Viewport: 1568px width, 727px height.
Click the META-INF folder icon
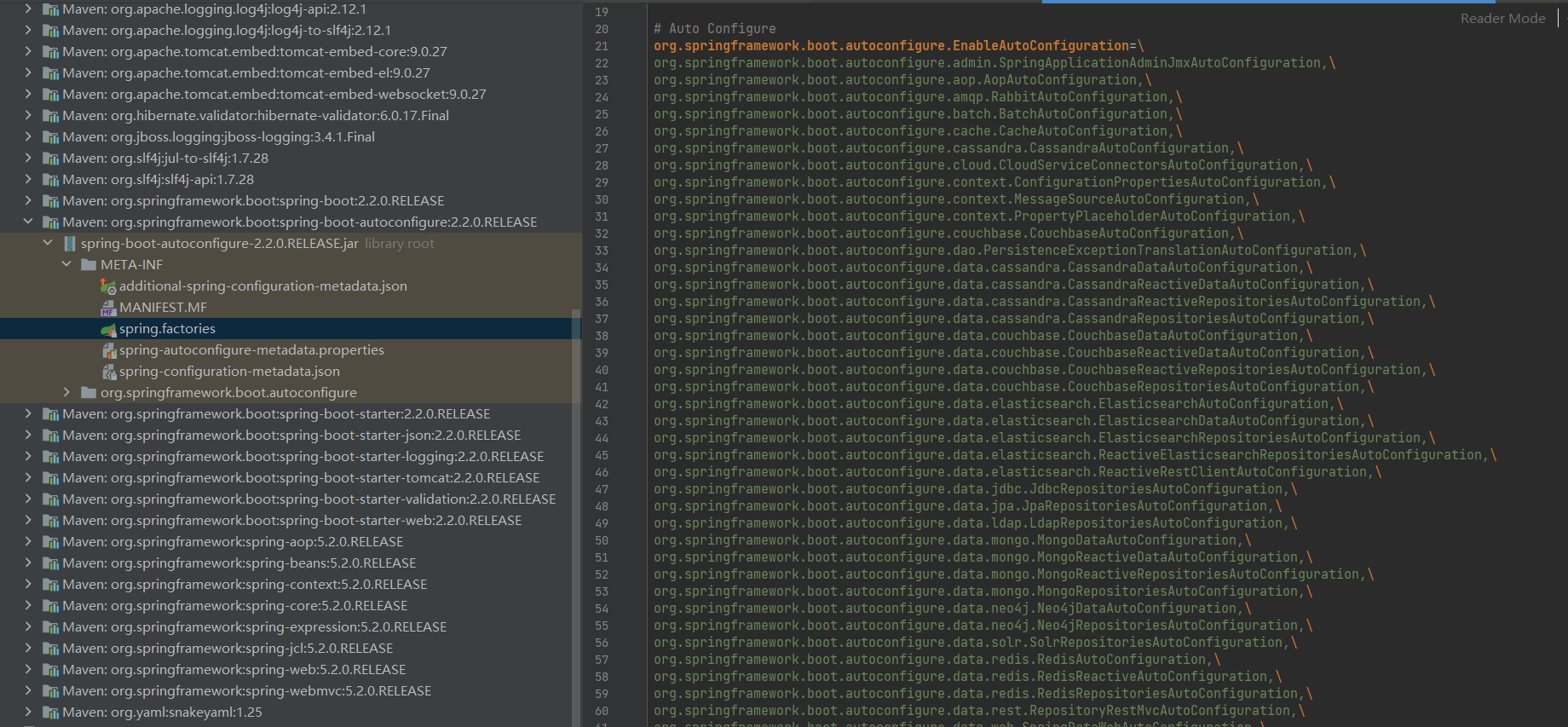pyautogui.click(x=89, y=265)
